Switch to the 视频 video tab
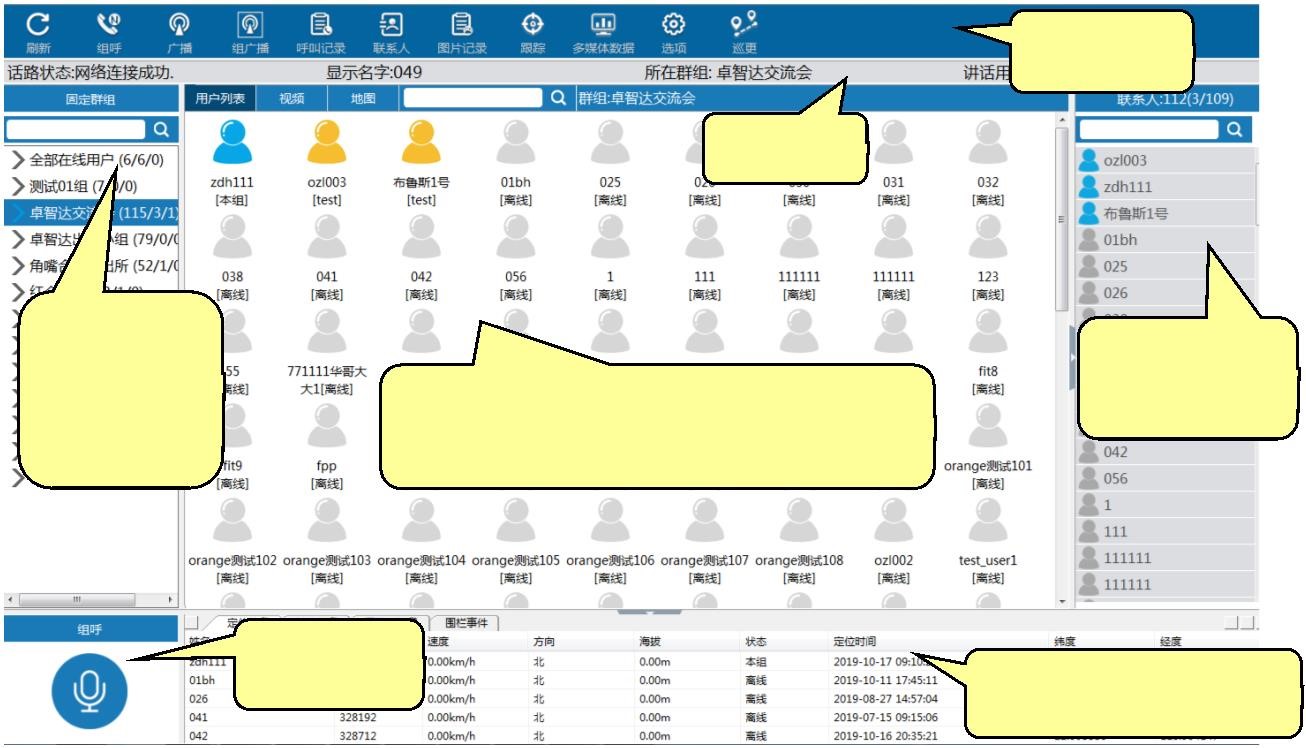This screenshot has height=748, width=1306. pyautogui.click(x=291, y=98)
